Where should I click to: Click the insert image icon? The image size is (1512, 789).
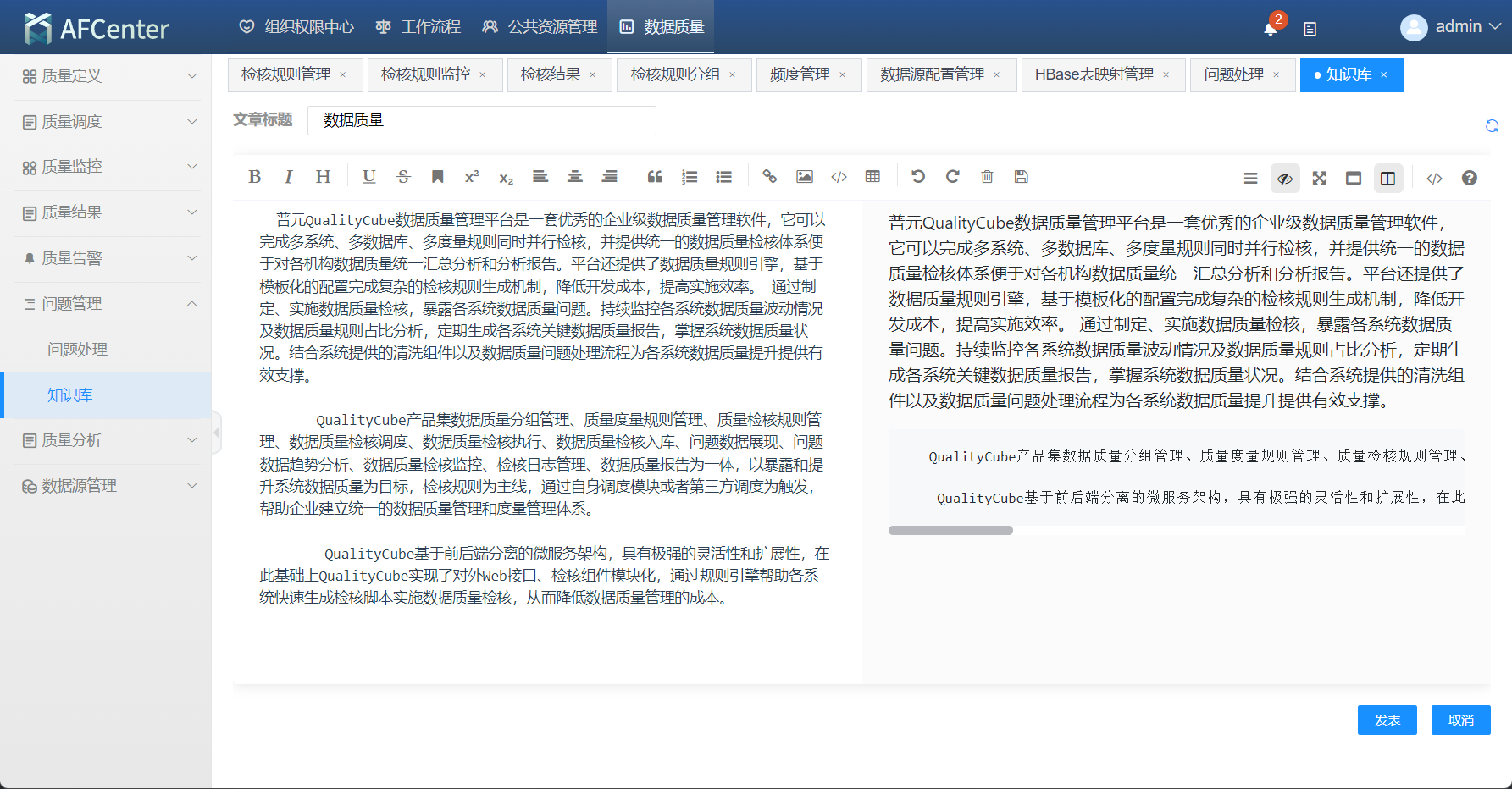pyautogui.click(x=804, y=177)
